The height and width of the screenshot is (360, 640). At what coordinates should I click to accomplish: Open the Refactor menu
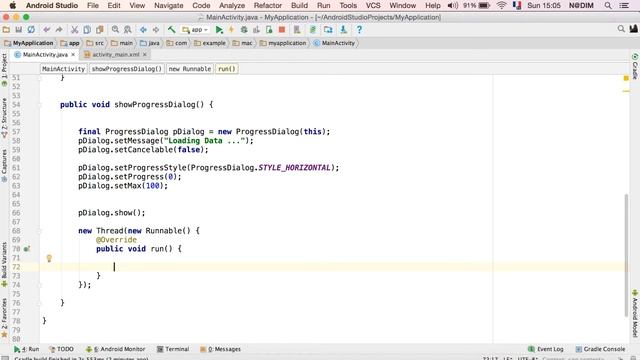[268, 5]
